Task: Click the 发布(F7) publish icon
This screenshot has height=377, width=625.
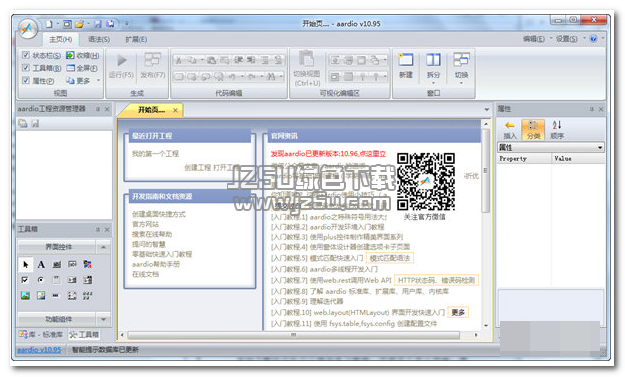Action: click(x=152, y=59)
